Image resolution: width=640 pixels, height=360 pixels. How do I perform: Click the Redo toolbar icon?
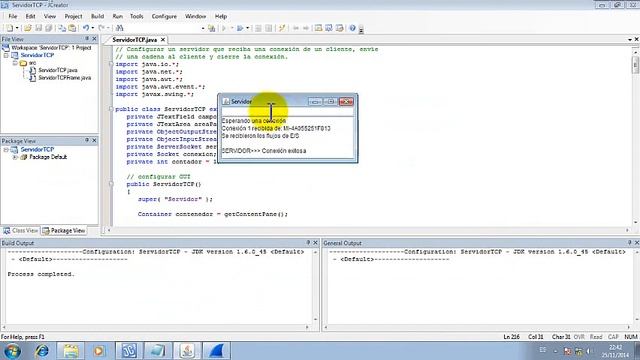point(102,28)
